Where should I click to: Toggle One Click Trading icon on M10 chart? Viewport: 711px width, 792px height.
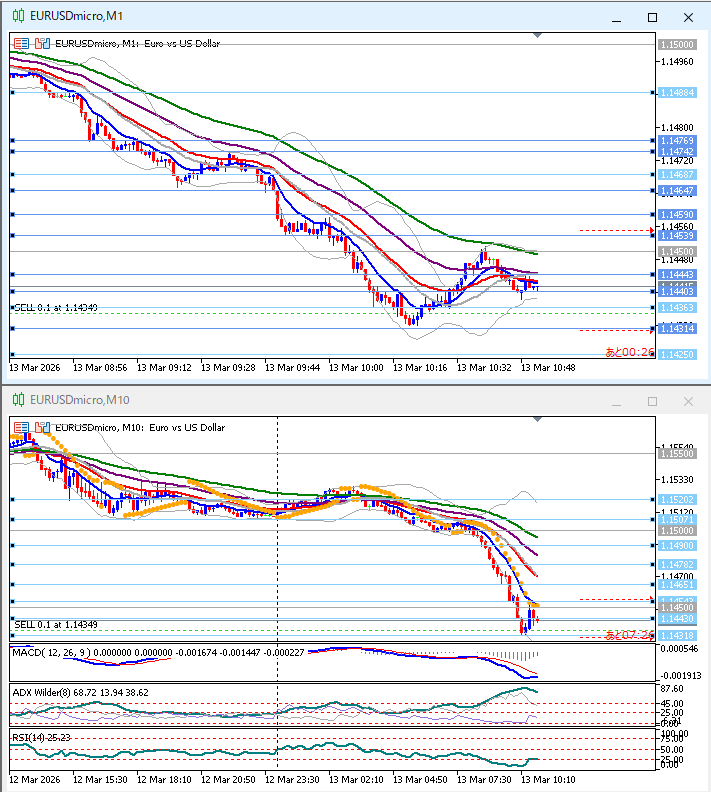click(x=21, y=427)
